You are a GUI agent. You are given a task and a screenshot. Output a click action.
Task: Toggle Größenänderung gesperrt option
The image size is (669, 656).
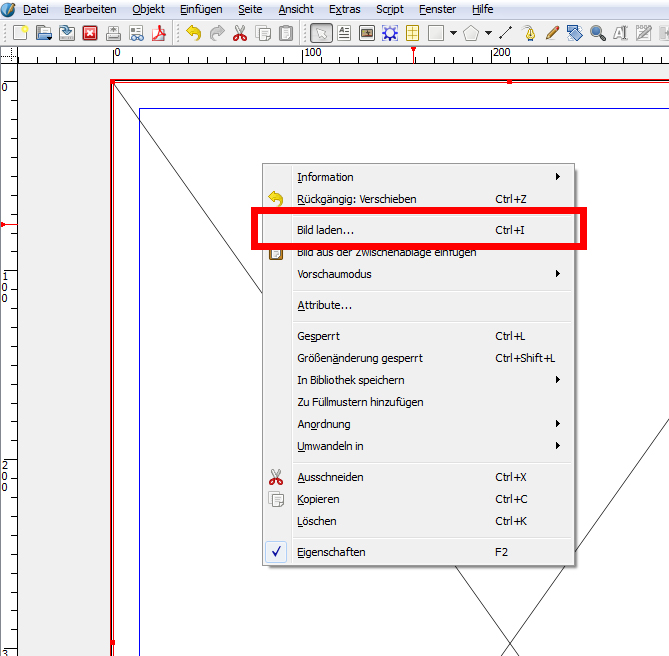(x=359, y=358)
